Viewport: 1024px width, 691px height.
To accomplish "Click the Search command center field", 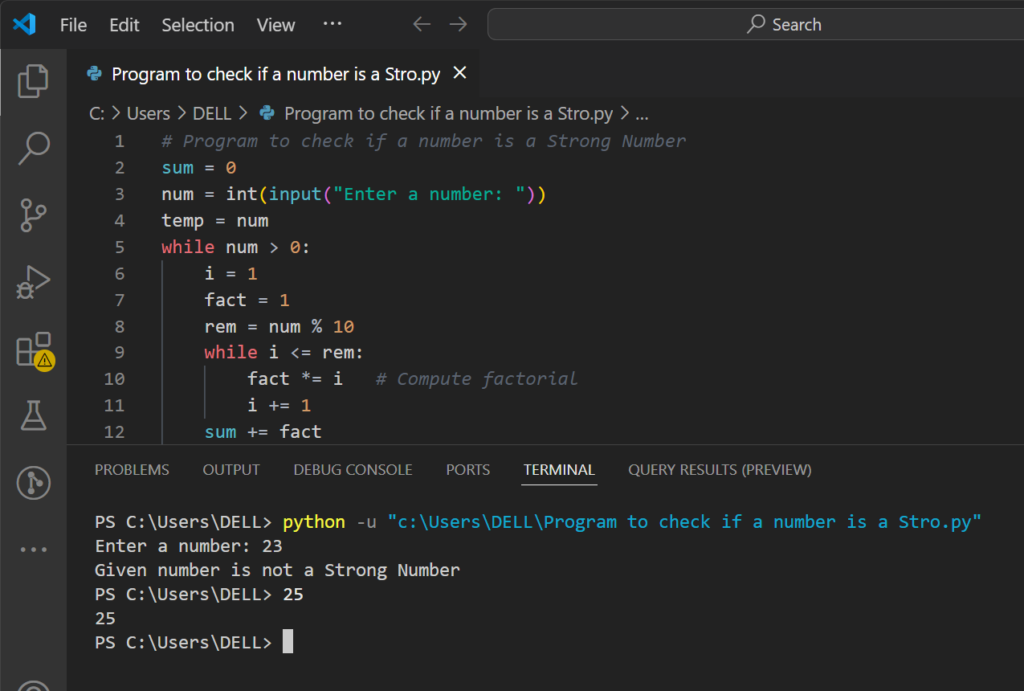I will (756, 25).
